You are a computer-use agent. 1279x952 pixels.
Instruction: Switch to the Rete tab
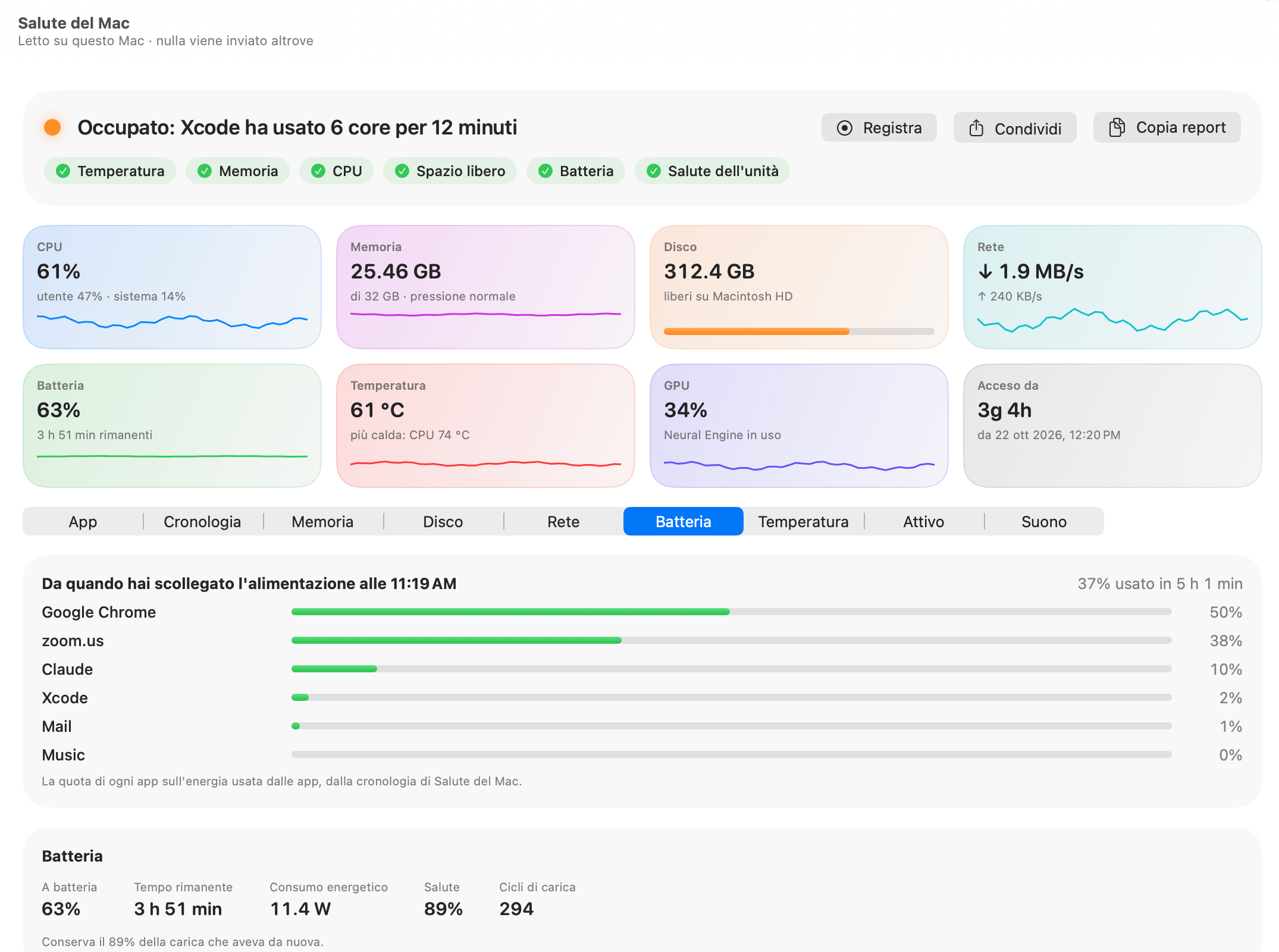pyautogui.click(x=563, y=522)
